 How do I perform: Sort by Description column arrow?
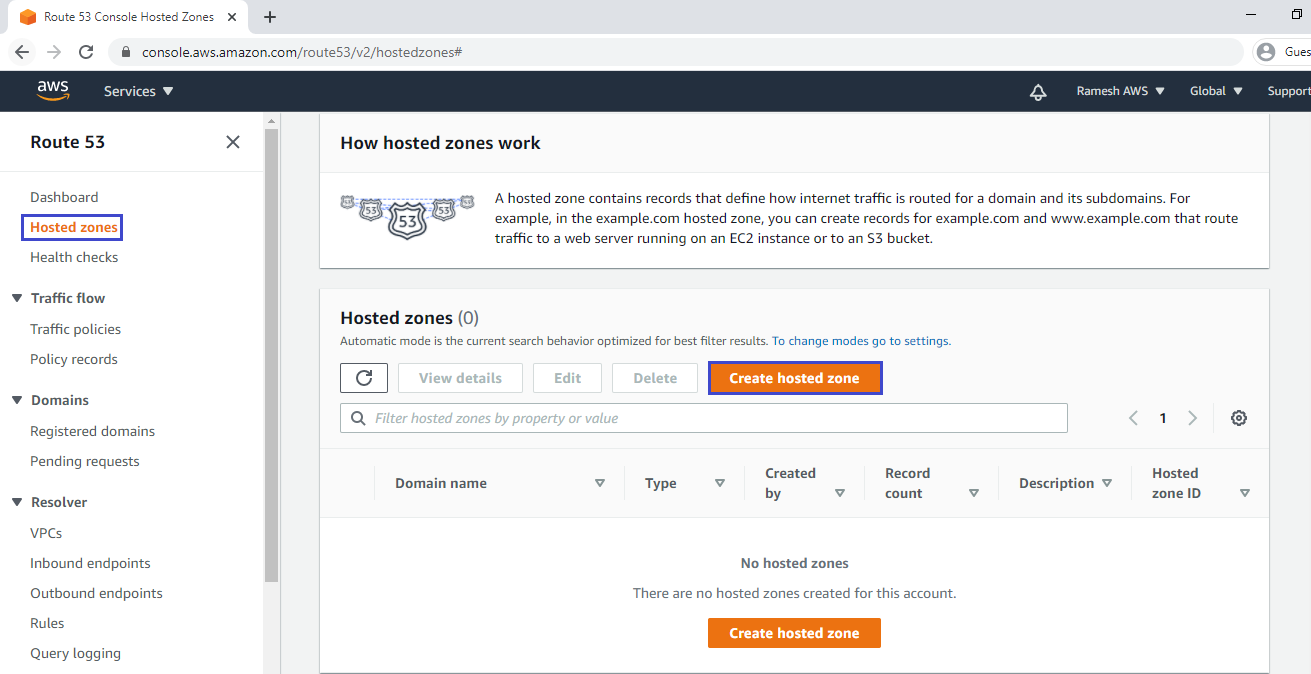[1107, 483]
